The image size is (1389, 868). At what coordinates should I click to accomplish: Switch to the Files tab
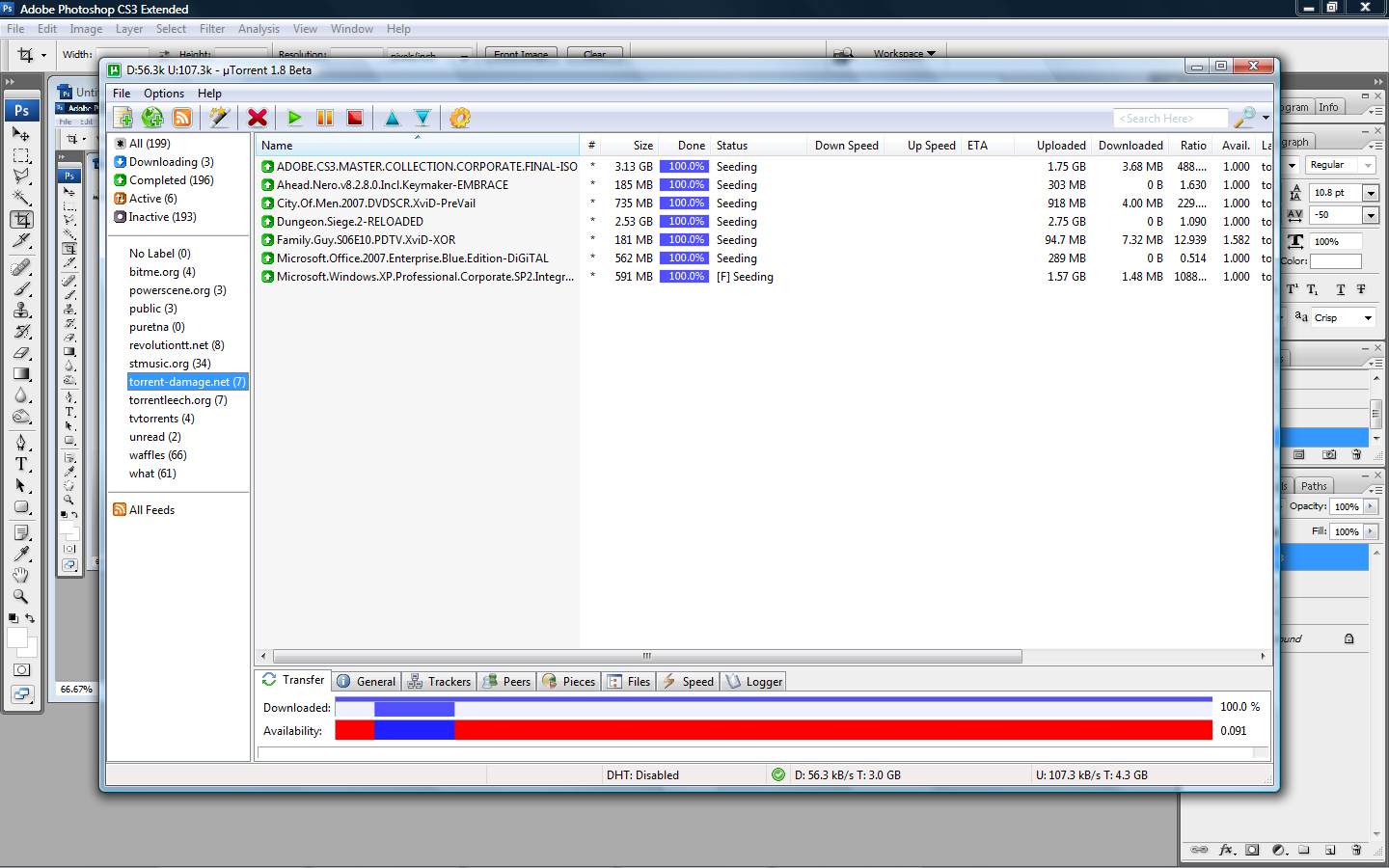[629, 681]
